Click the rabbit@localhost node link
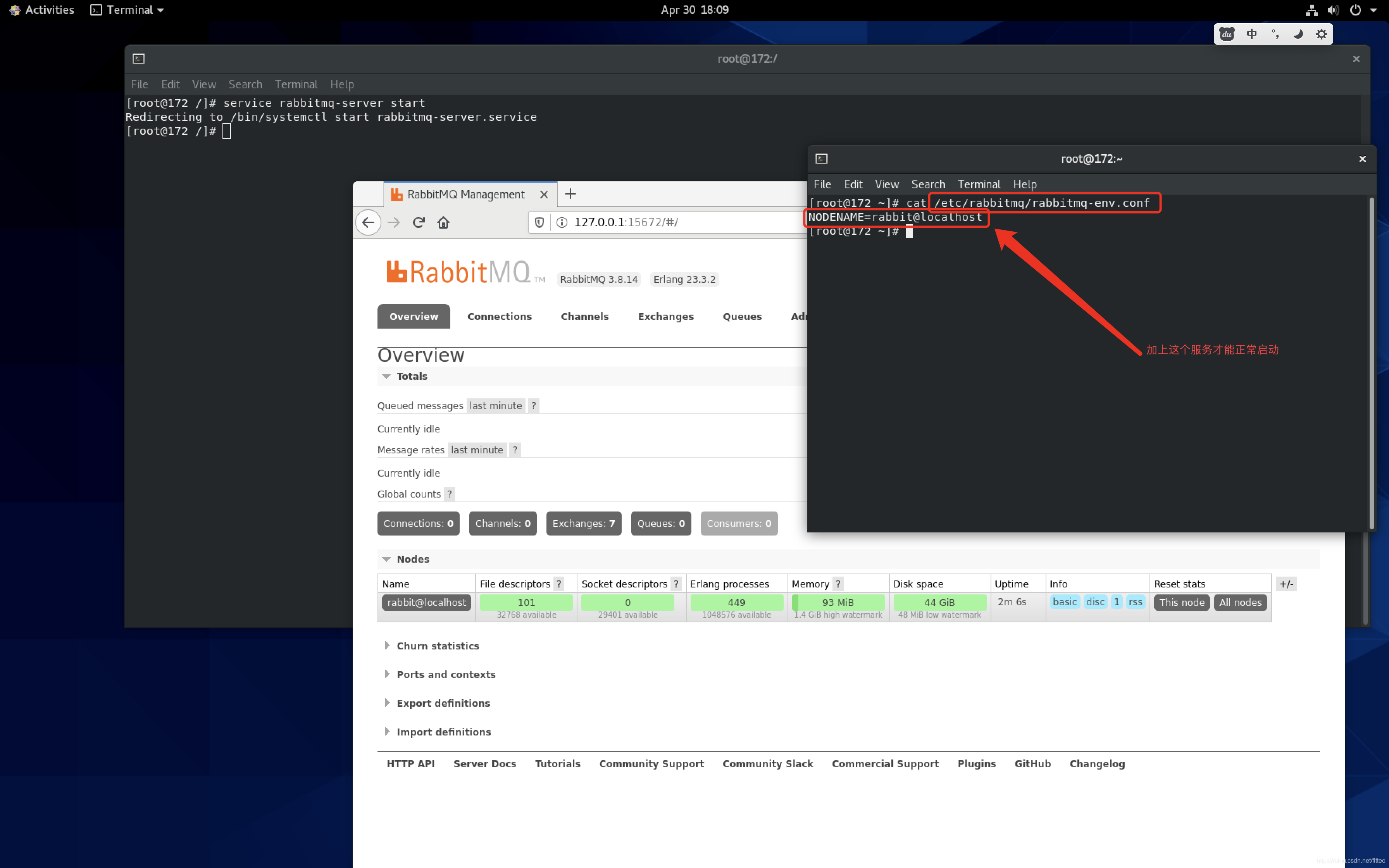The height and width of the screenshot is (868, 1389). click(426, 602)
